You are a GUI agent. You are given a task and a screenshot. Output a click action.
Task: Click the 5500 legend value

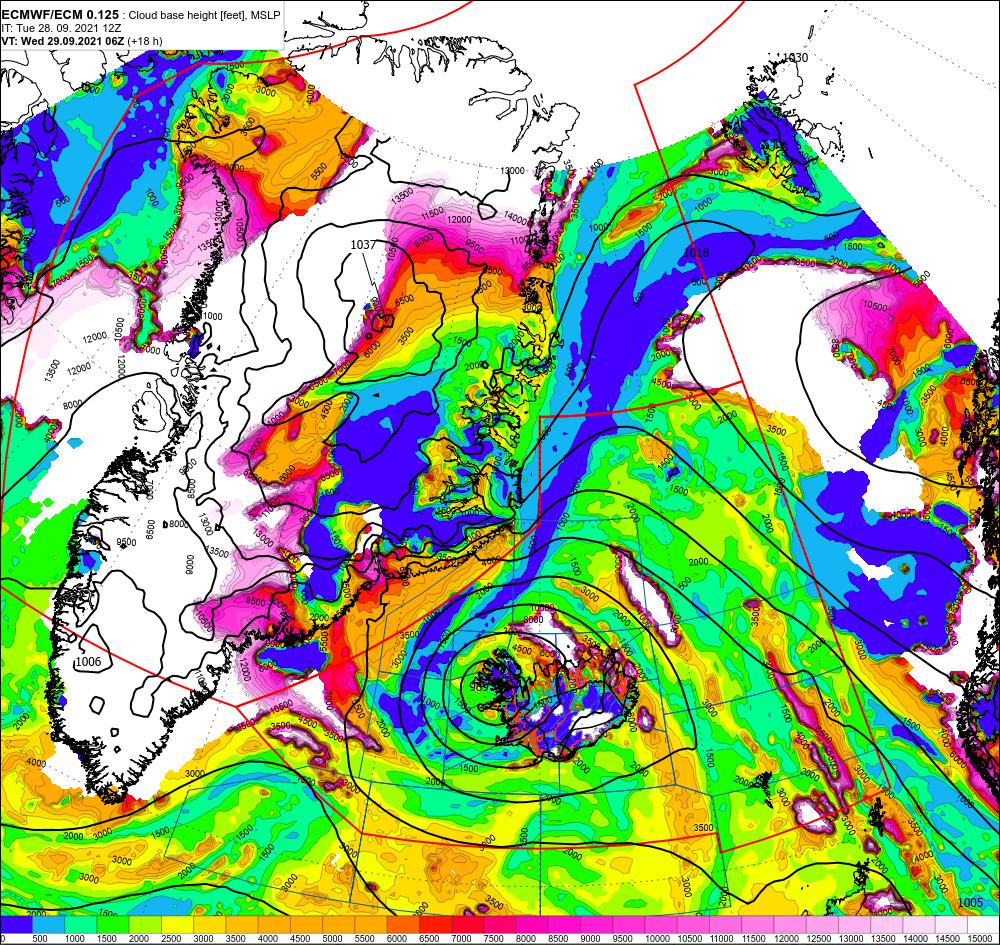[365, 939]
